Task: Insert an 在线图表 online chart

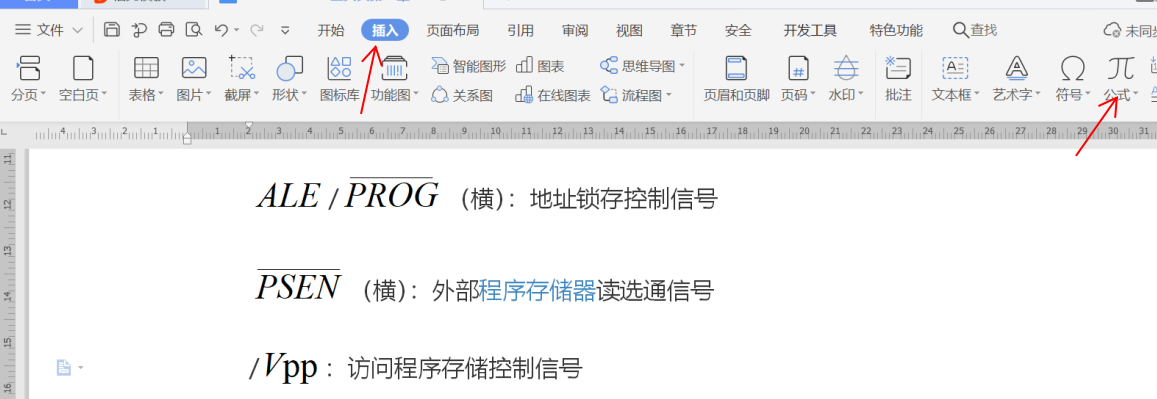Action: 553,95
